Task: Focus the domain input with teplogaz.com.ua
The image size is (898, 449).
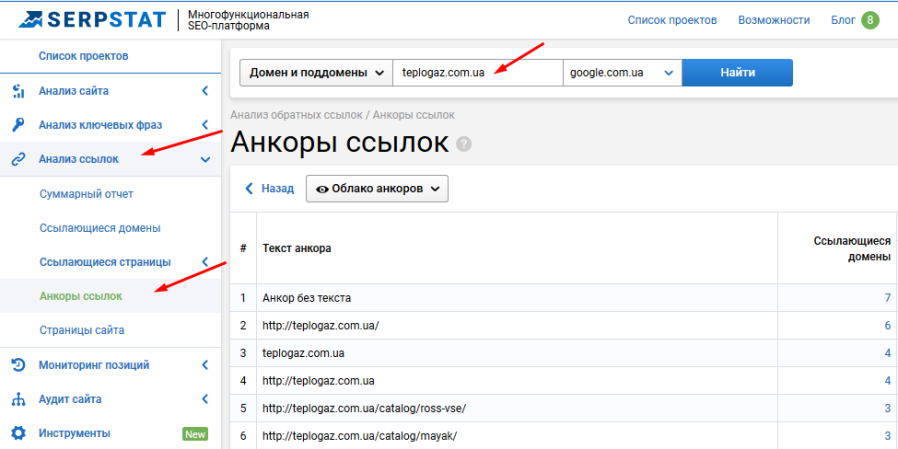Action: (x=478, y=73)
